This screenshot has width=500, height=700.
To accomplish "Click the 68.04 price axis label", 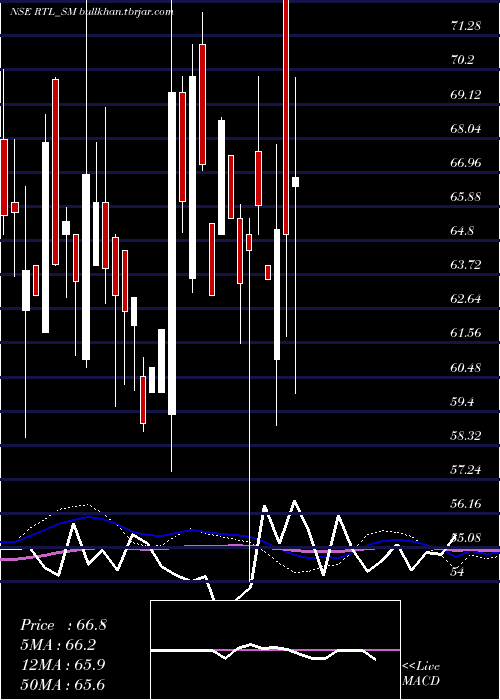I will [466, 129].
